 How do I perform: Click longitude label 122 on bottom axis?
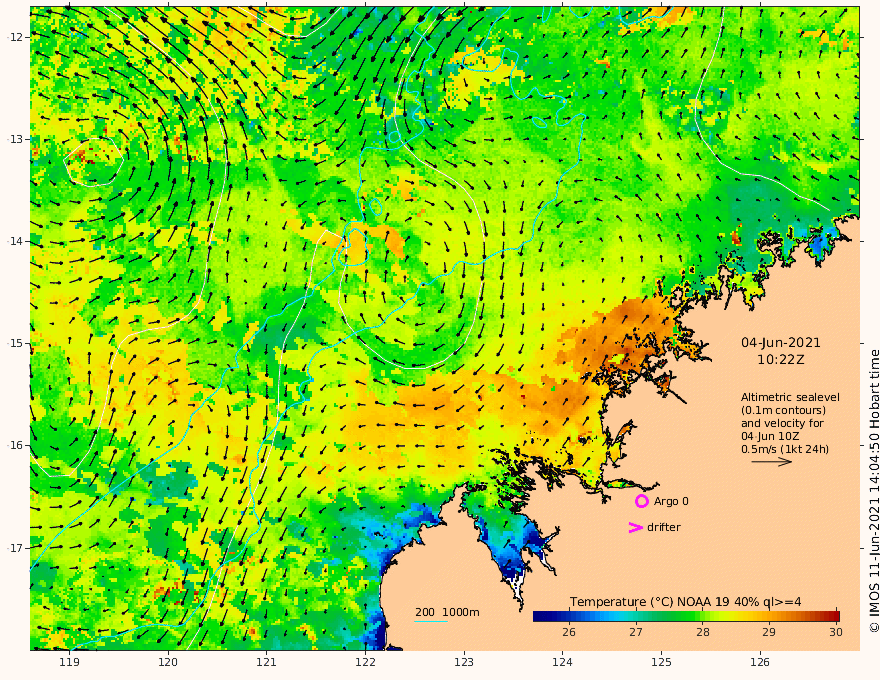click(x=365, y=662)
